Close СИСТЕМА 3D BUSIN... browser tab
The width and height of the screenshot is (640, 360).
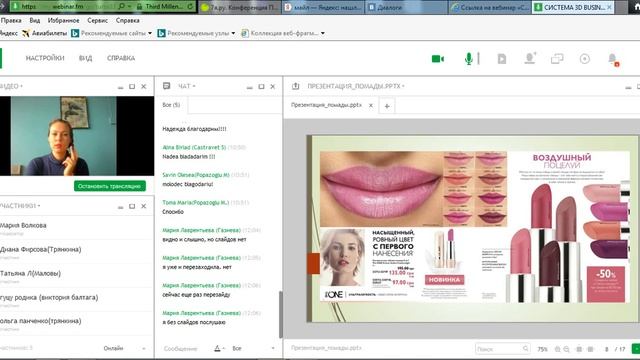click(609, 7)
